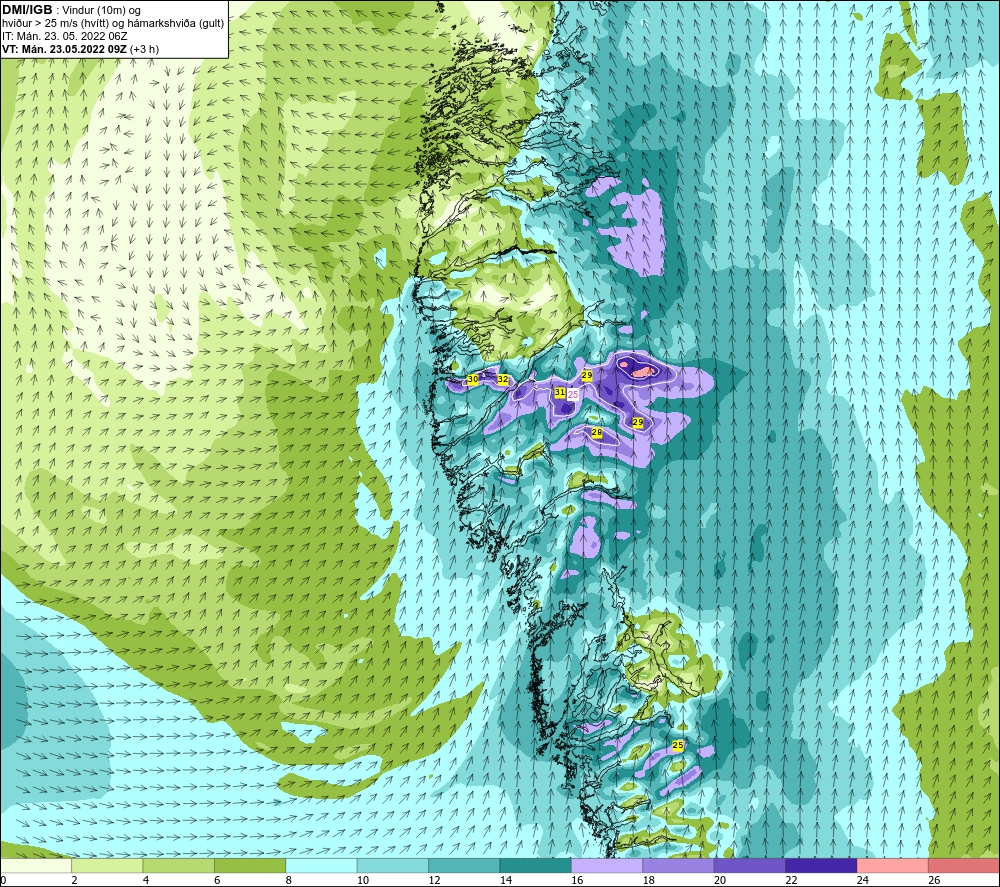This screenshot has height=887, width=1000.
Task: Select the 12–14 m/s teal swatch
Action: pyautogui.click(x=464, y=865)
